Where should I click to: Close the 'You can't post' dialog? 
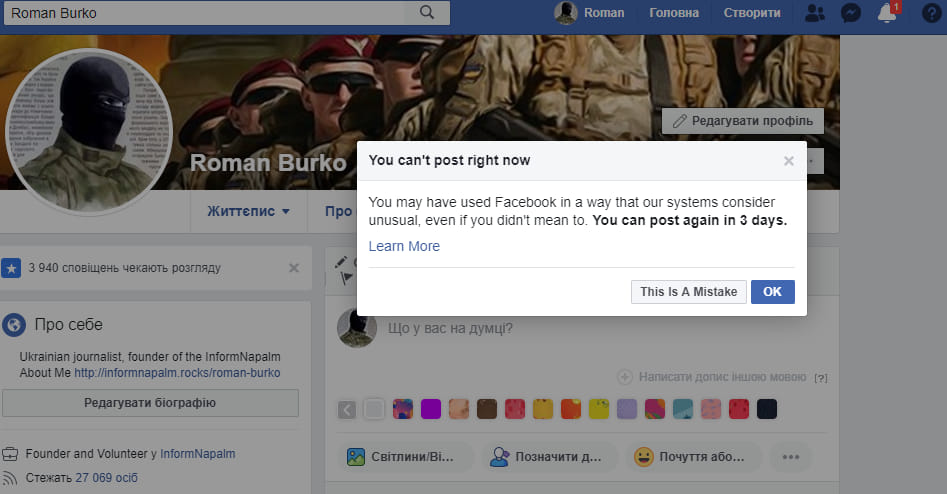click(788, 160)
